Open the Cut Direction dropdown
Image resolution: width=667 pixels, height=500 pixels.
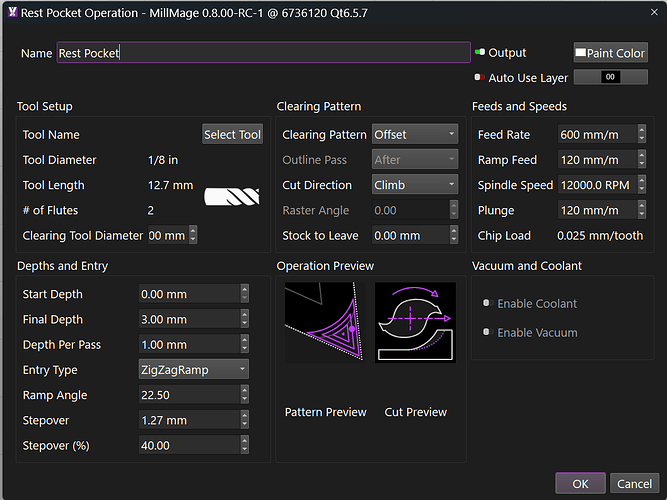pyautogui.click(x=415, y=185)
